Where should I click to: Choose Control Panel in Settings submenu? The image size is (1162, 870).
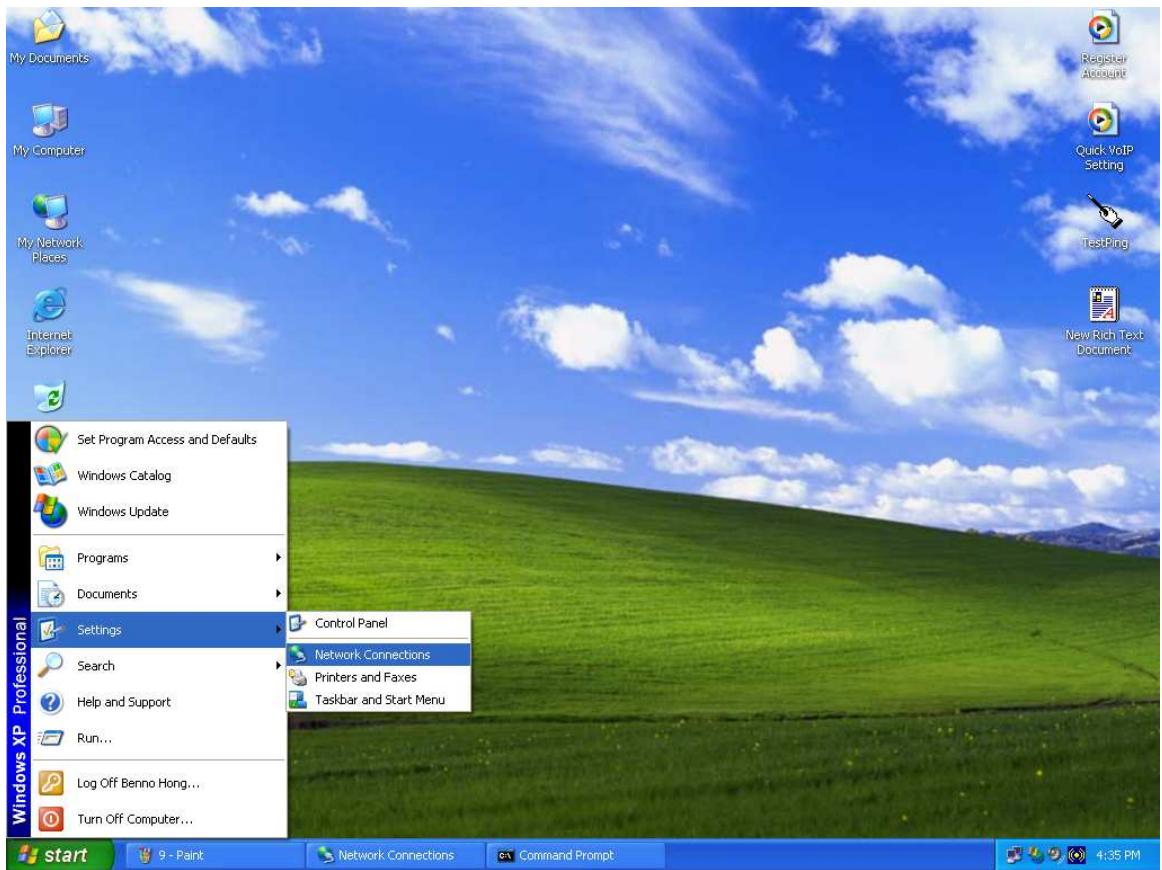click(x=378, y=623)
